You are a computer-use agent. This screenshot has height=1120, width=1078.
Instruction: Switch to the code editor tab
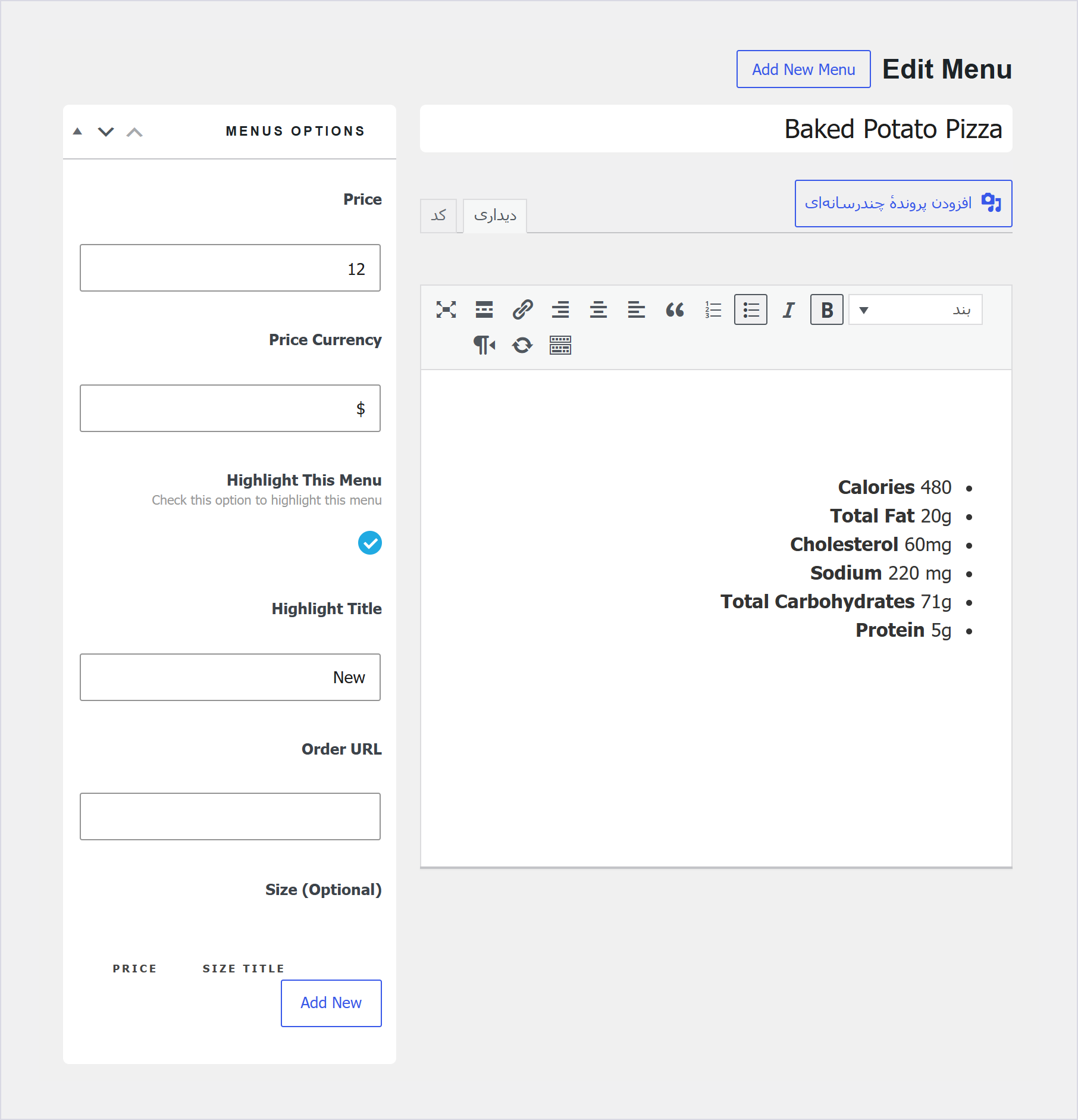[x=438, y=215]
